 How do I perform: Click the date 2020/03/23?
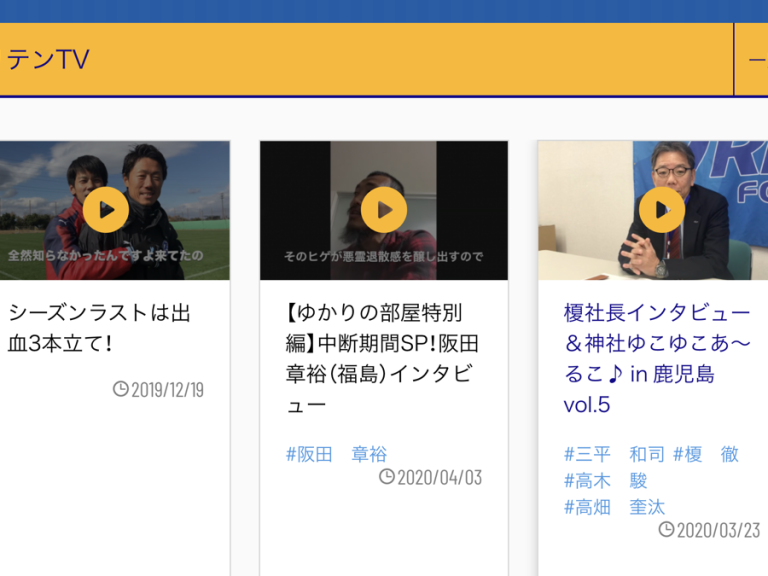pyautogui.click(x=719, y=530)
